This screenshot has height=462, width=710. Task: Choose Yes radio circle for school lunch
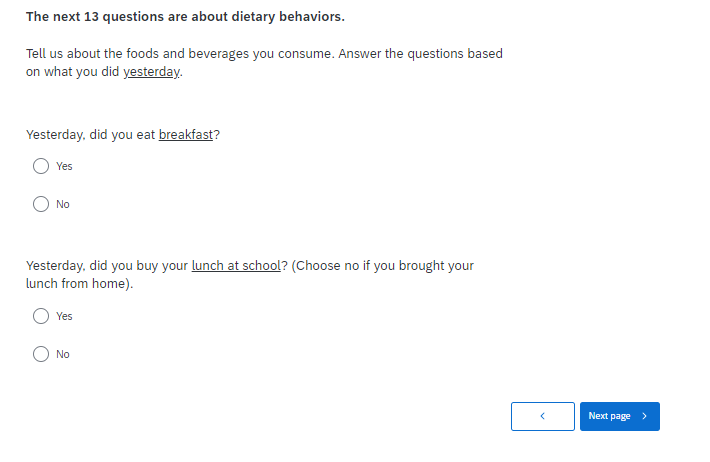[41, 316]
